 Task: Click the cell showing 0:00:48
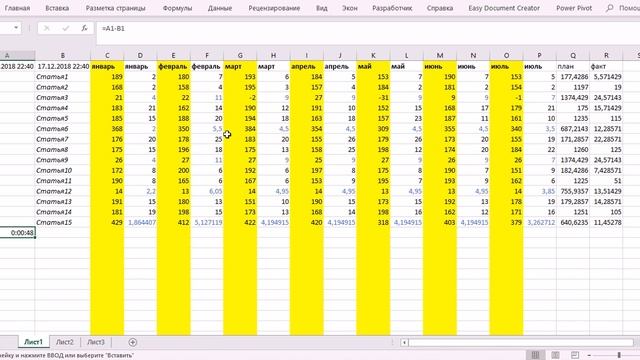[x=18, y=233]
